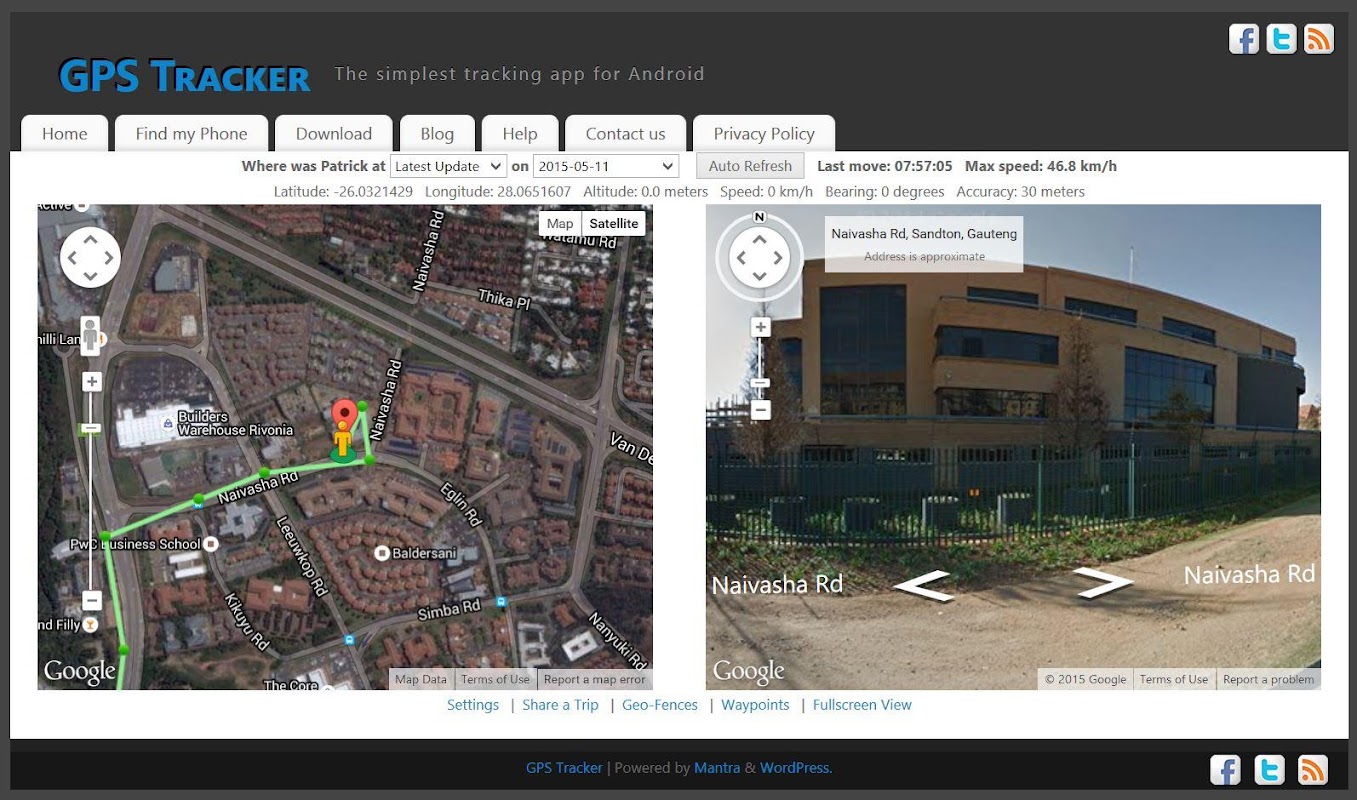This screenshot has width=1357, height=800.
Task: Rotate Street View to north with compass N
Action: 759,217
